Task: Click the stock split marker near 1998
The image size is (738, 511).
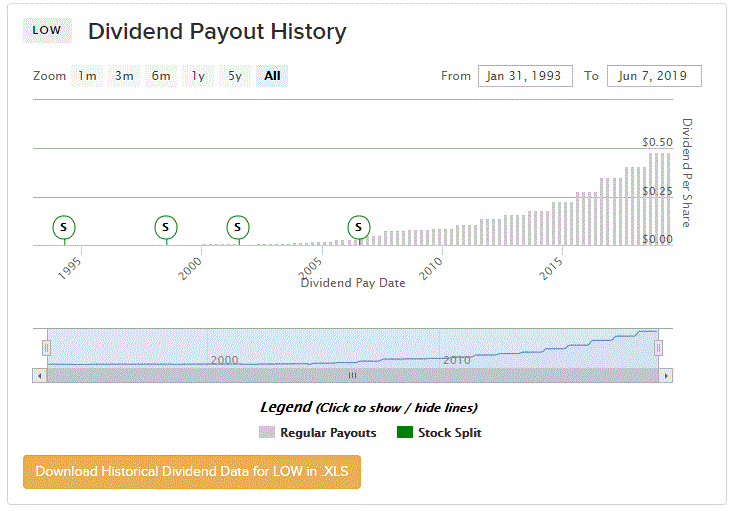Action: [x=166, y=227]
